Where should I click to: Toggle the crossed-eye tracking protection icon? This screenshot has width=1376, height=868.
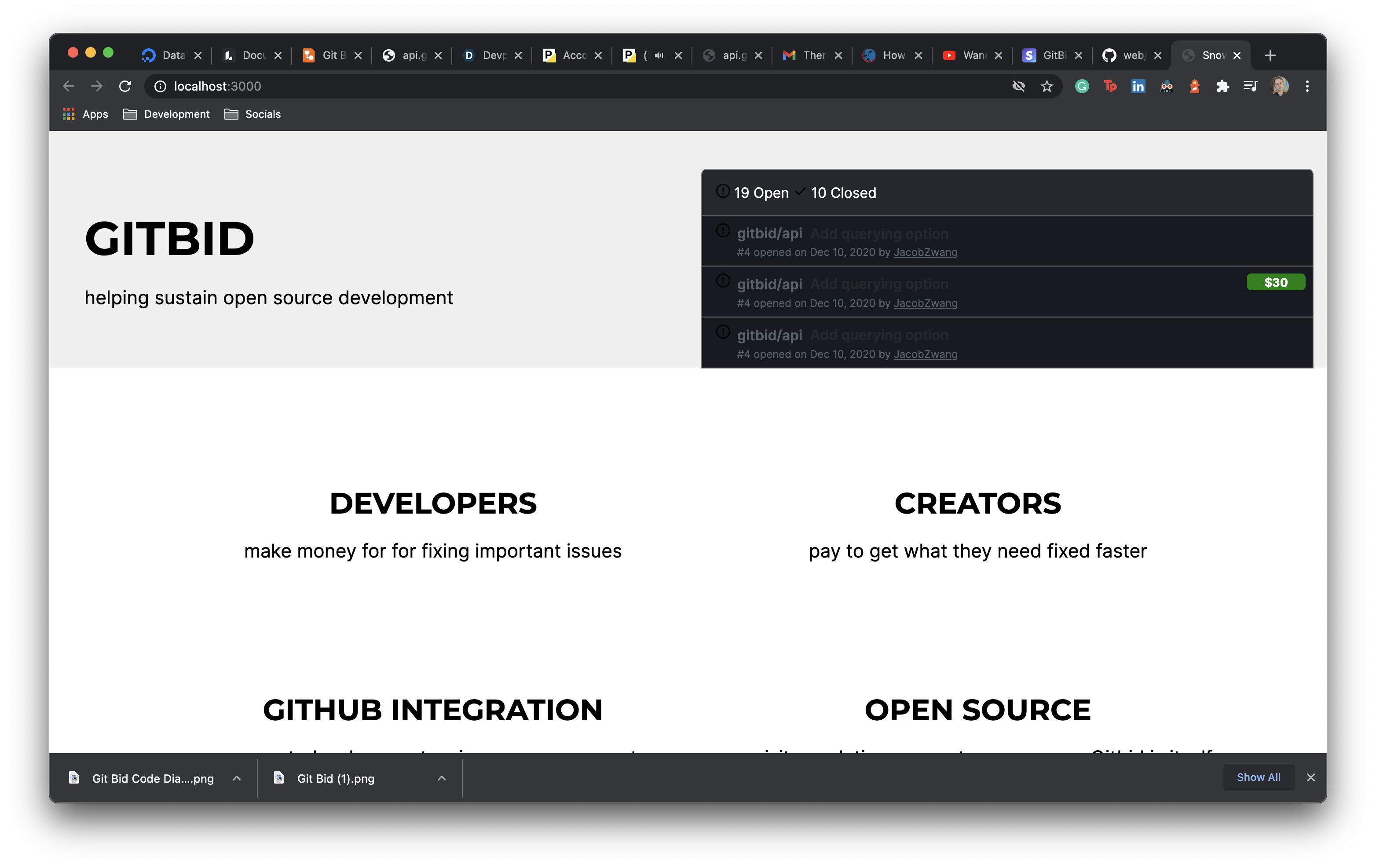point(1018,86)
